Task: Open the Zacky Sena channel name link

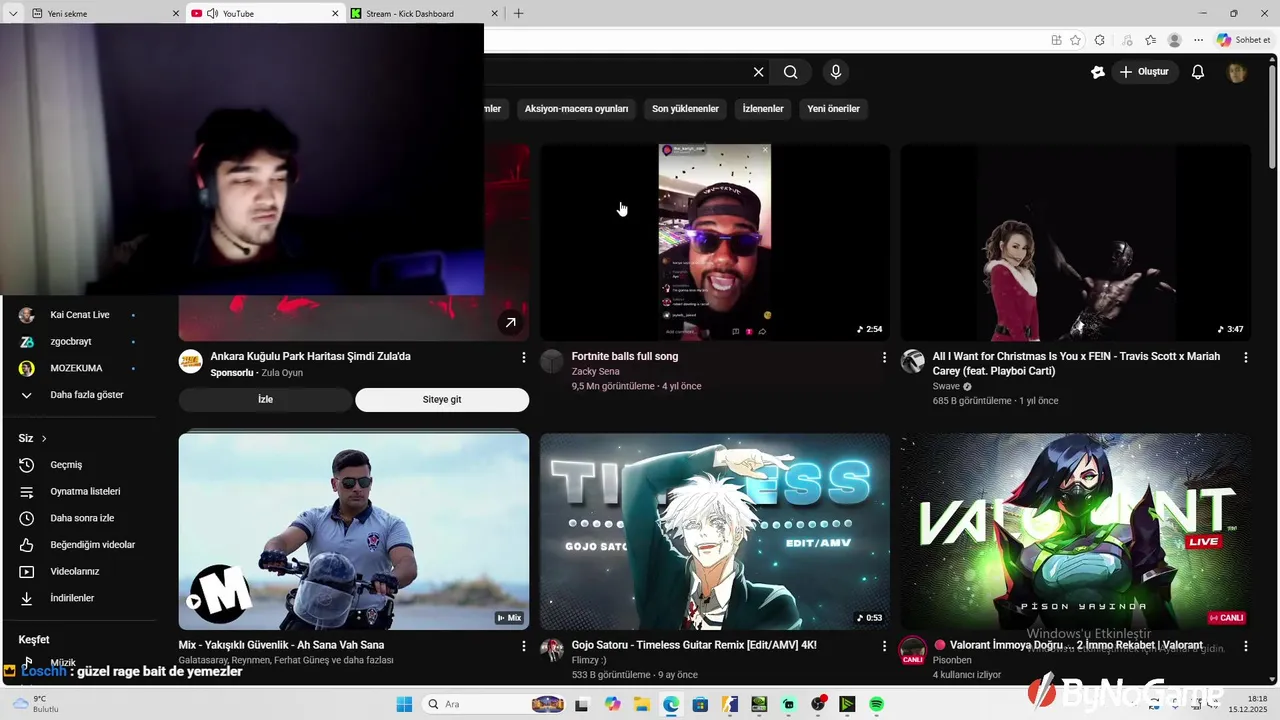Action: (595, 372)
